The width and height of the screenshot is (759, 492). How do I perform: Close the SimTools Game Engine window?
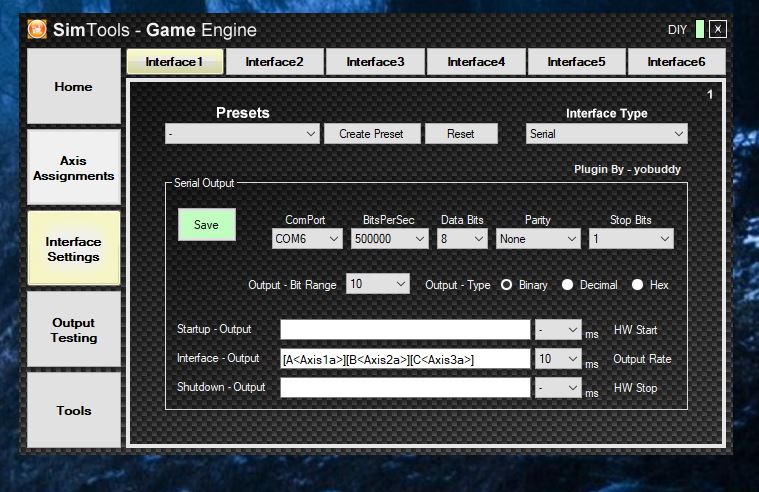pos(718,29)
